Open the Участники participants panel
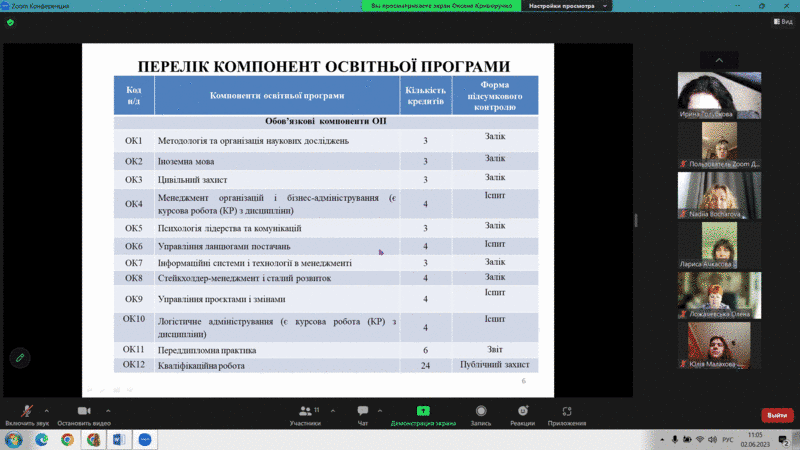Screen dimensions: 800x450 coord(305,415)
